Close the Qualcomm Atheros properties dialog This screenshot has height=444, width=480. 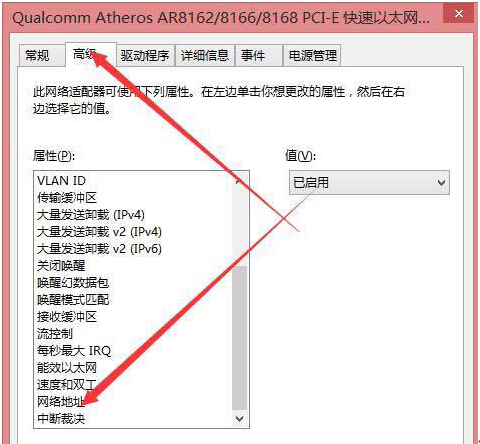[459, 14]
